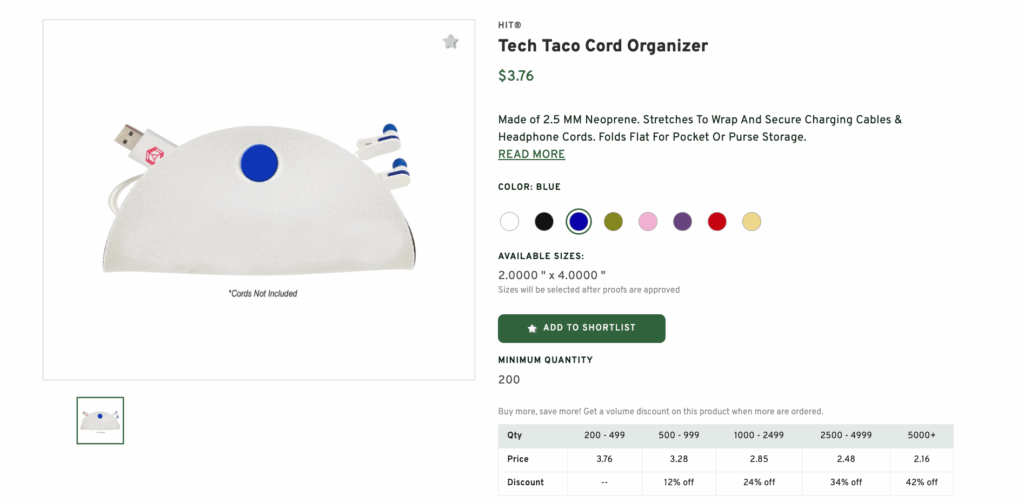Click the 200 - 499 quantity column header

[605, 436]
